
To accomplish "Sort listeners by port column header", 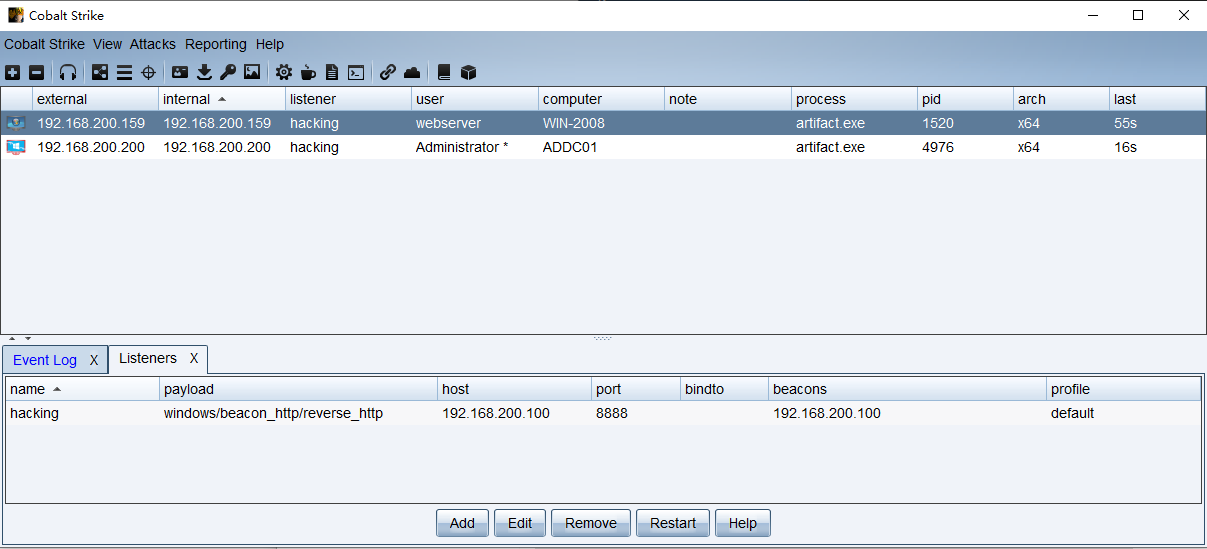I will (x=635, y=389).
